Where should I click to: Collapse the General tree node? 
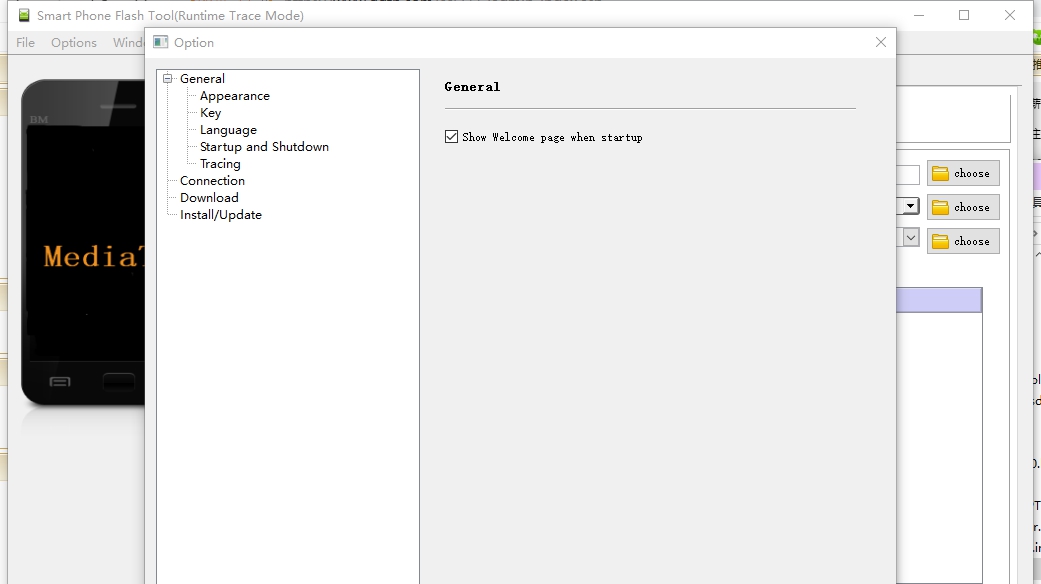[x=168, y=79]
